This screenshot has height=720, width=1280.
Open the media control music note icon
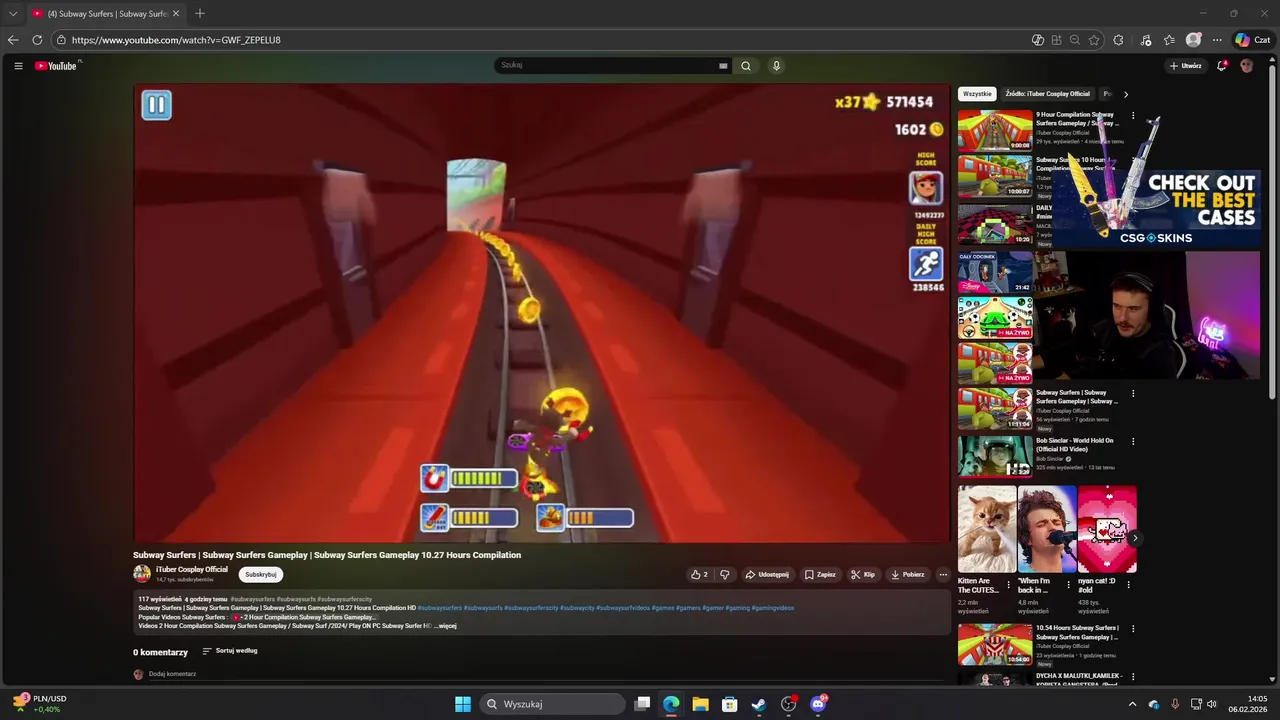[1146, 40]
